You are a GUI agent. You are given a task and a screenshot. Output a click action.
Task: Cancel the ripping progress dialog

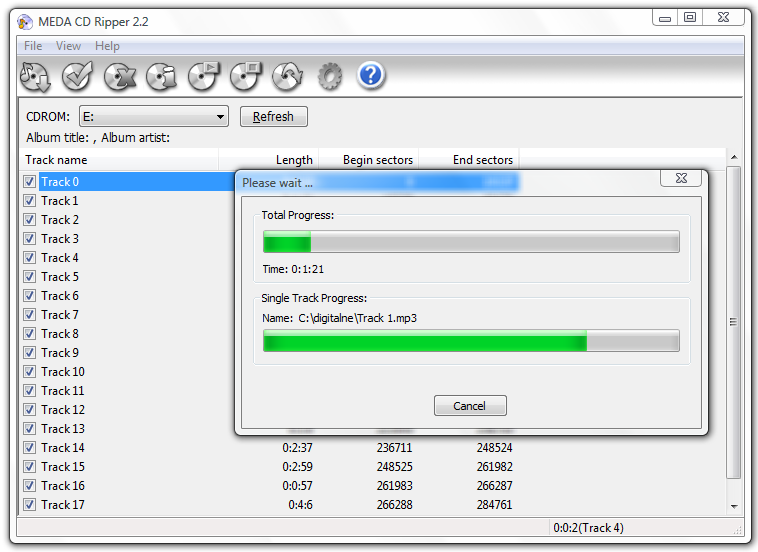[x=470, y=406]
